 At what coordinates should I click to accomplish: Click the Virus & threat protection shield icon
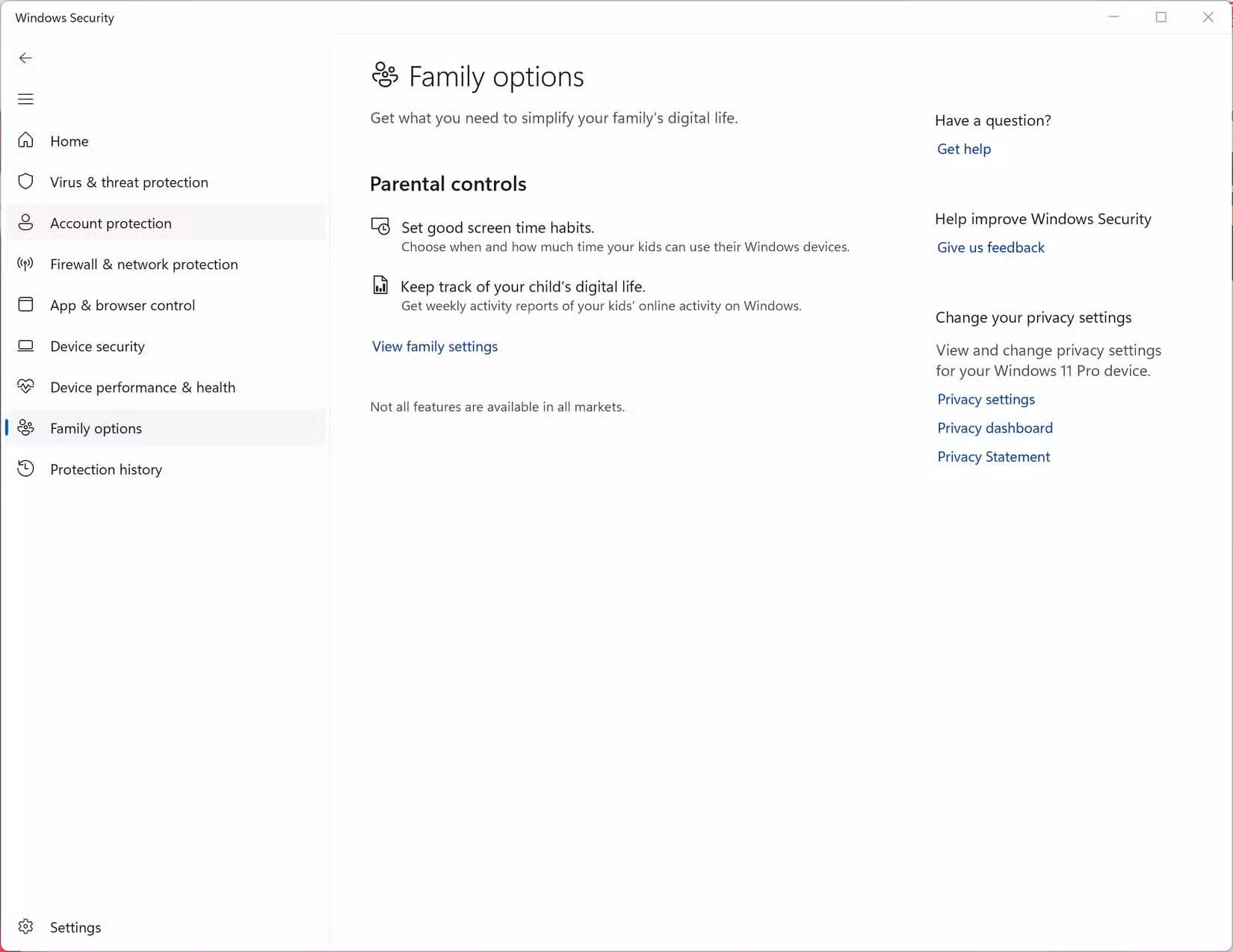25,182
